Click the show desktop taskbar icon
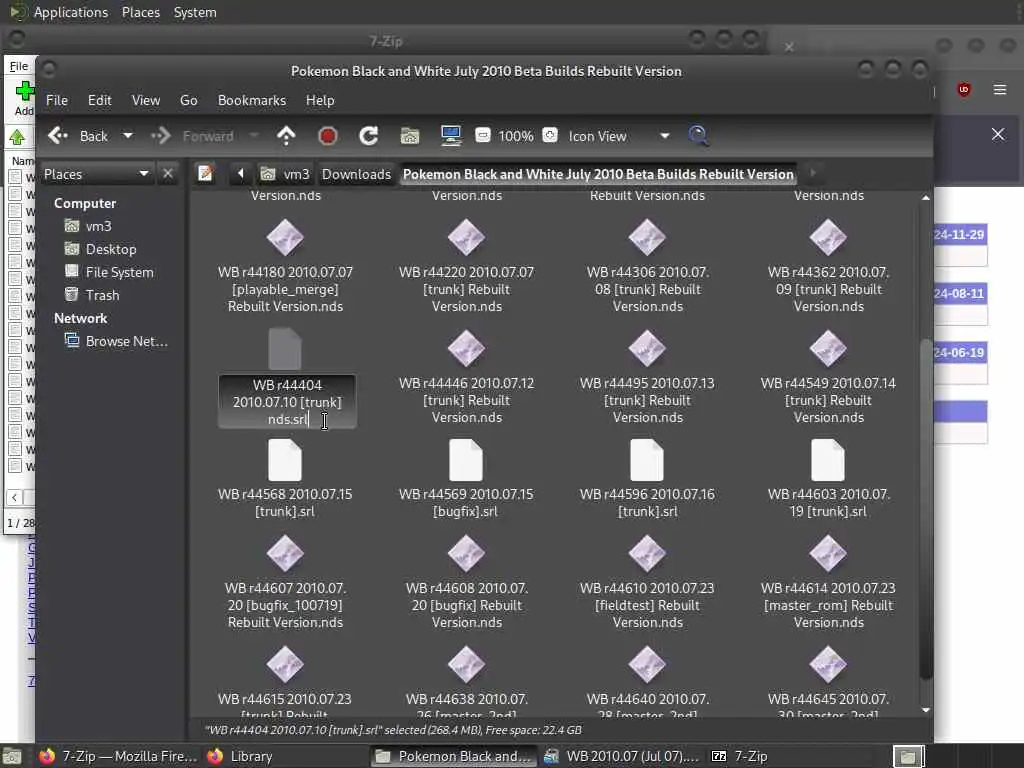The width and height of the screenshot is (1024, 768). (12, 756)
